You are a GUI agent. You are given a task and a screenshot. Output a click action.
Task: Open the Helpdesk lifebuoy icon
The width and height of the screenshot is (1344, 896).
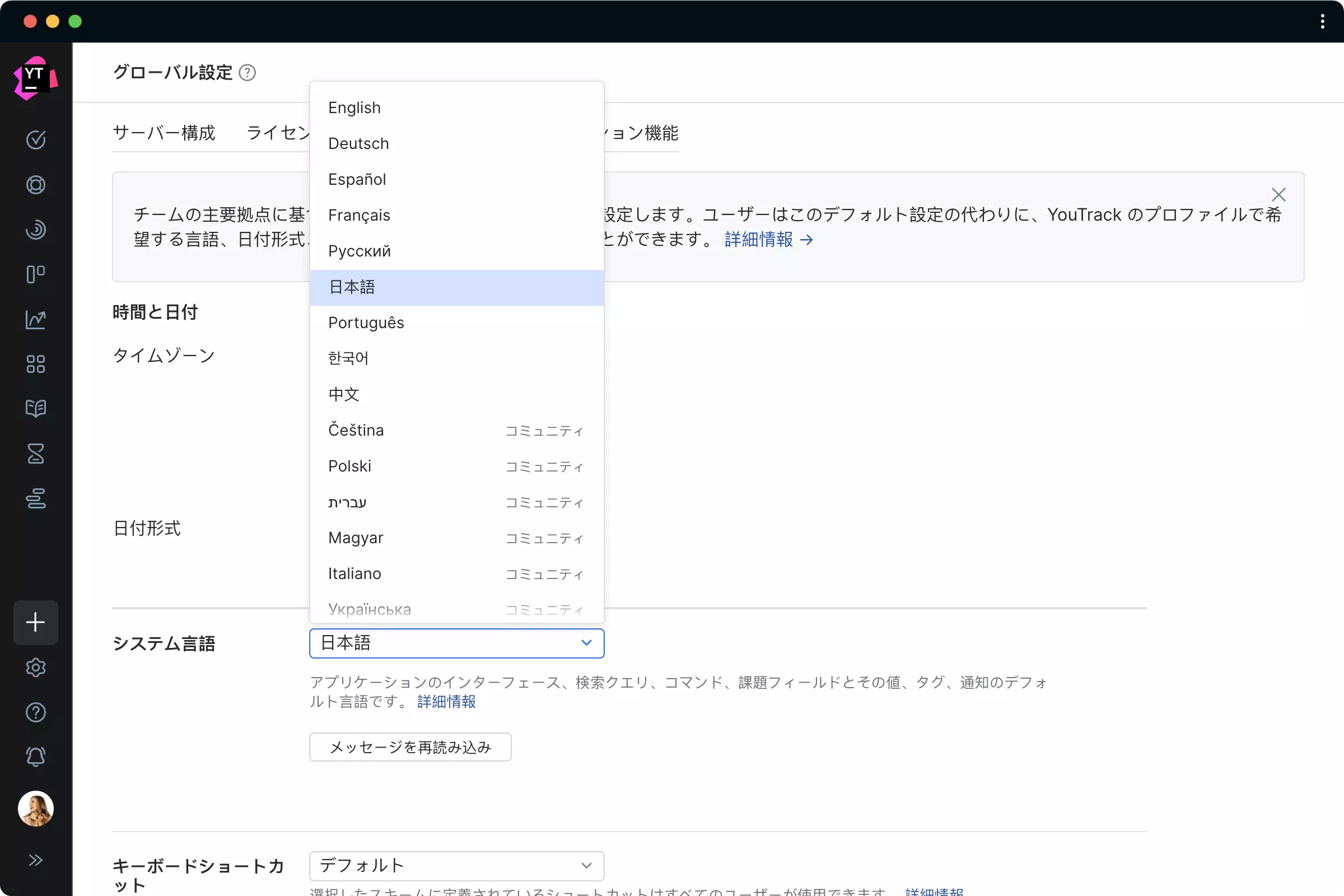coord(35,185)
